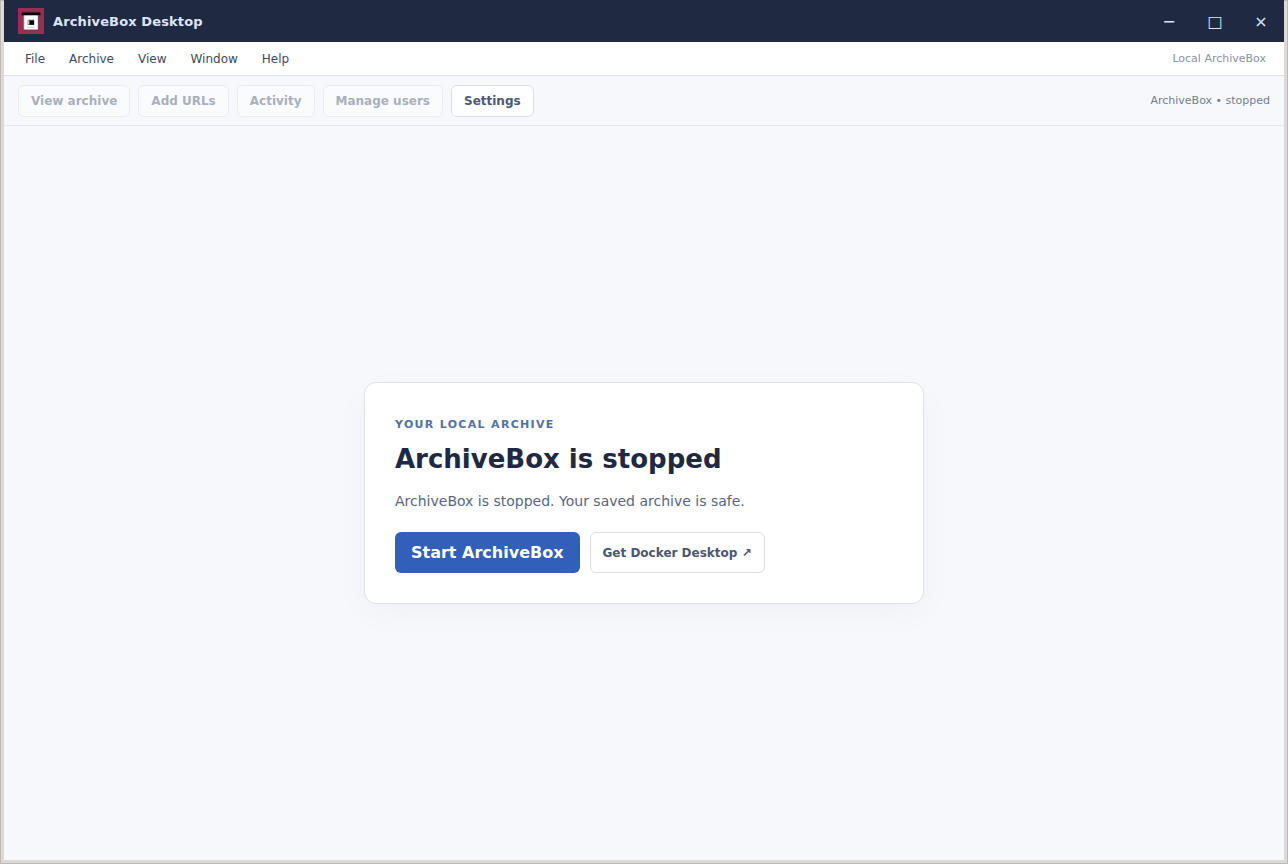Maximize the ArchiveBox Desktop window
The image size is (1288, 864).
[x=1215, y=22]
